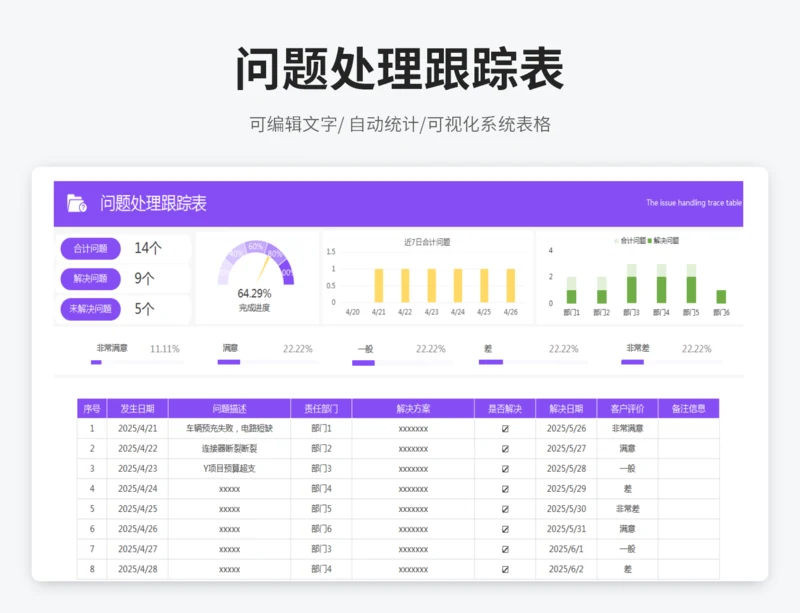Select 部门5 axis label in department chart
The width and height of the screenshot is (800, 613).
pos(691,312)
